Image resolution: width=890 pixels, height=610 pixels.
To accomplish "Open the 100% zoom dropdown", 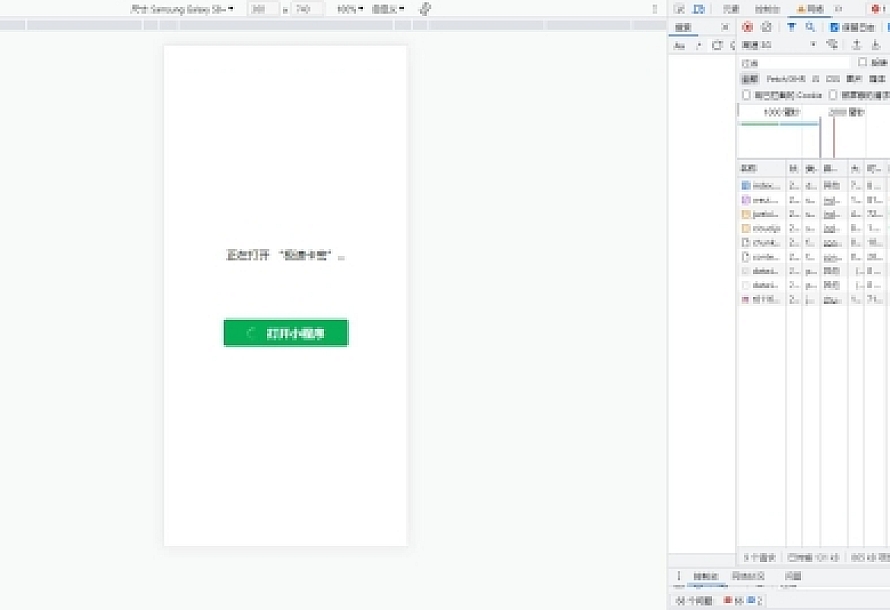I will (x=349, y=9).
